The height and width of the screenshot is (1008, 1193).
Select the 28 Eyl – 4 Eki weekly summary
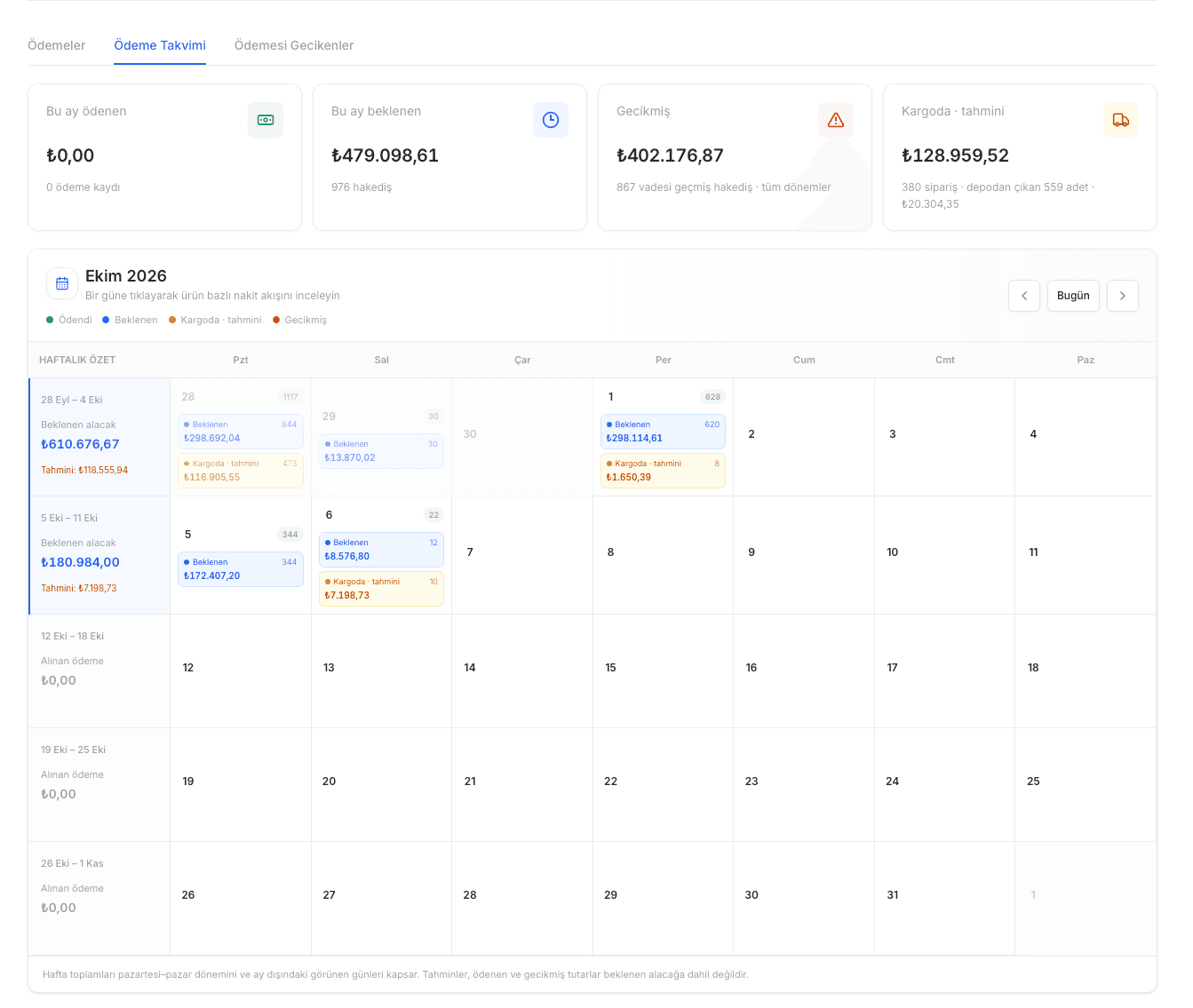tap(99, 437)
